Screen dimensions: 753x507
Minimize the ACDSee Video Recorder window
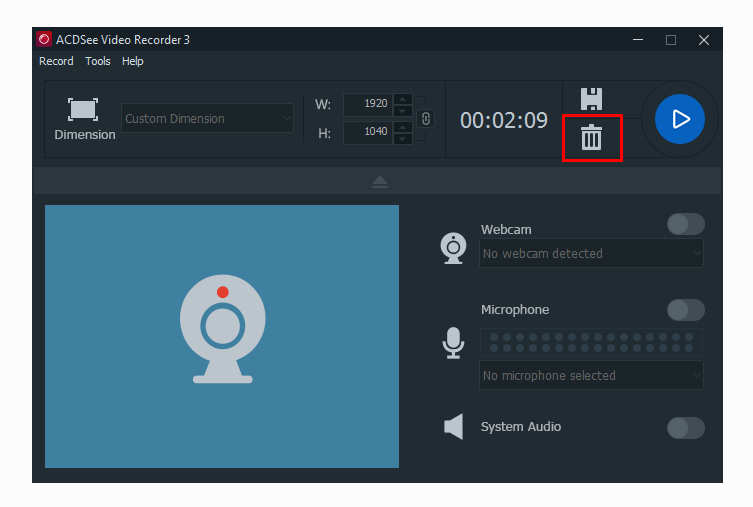point(638,40)
